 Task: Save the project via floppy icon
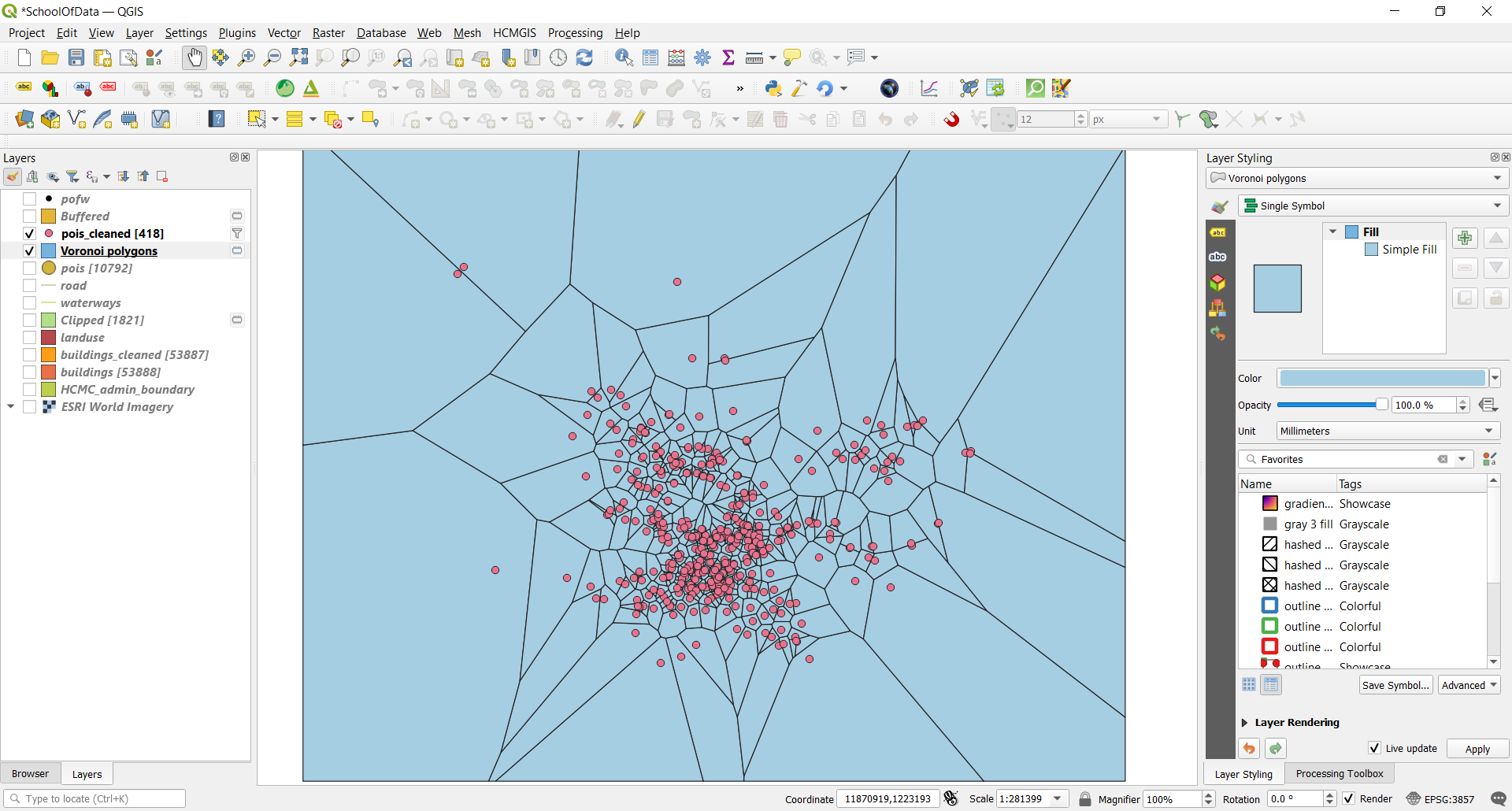[76, 57]
